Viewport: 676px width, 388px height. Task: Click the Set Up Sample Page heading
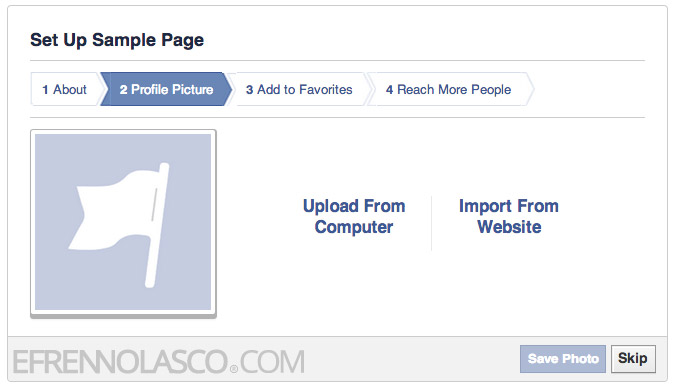point(117,40)
